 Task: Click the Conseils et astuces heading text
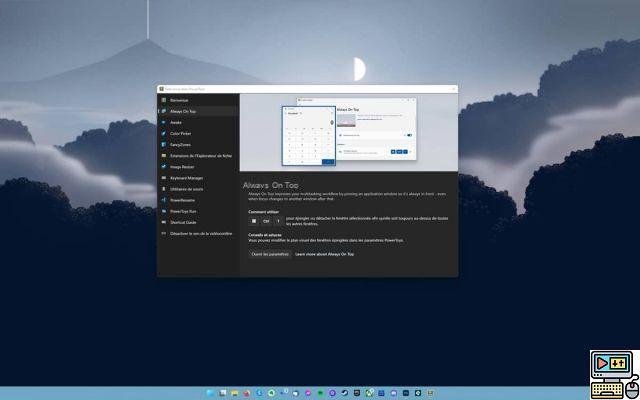pos(264,235)
